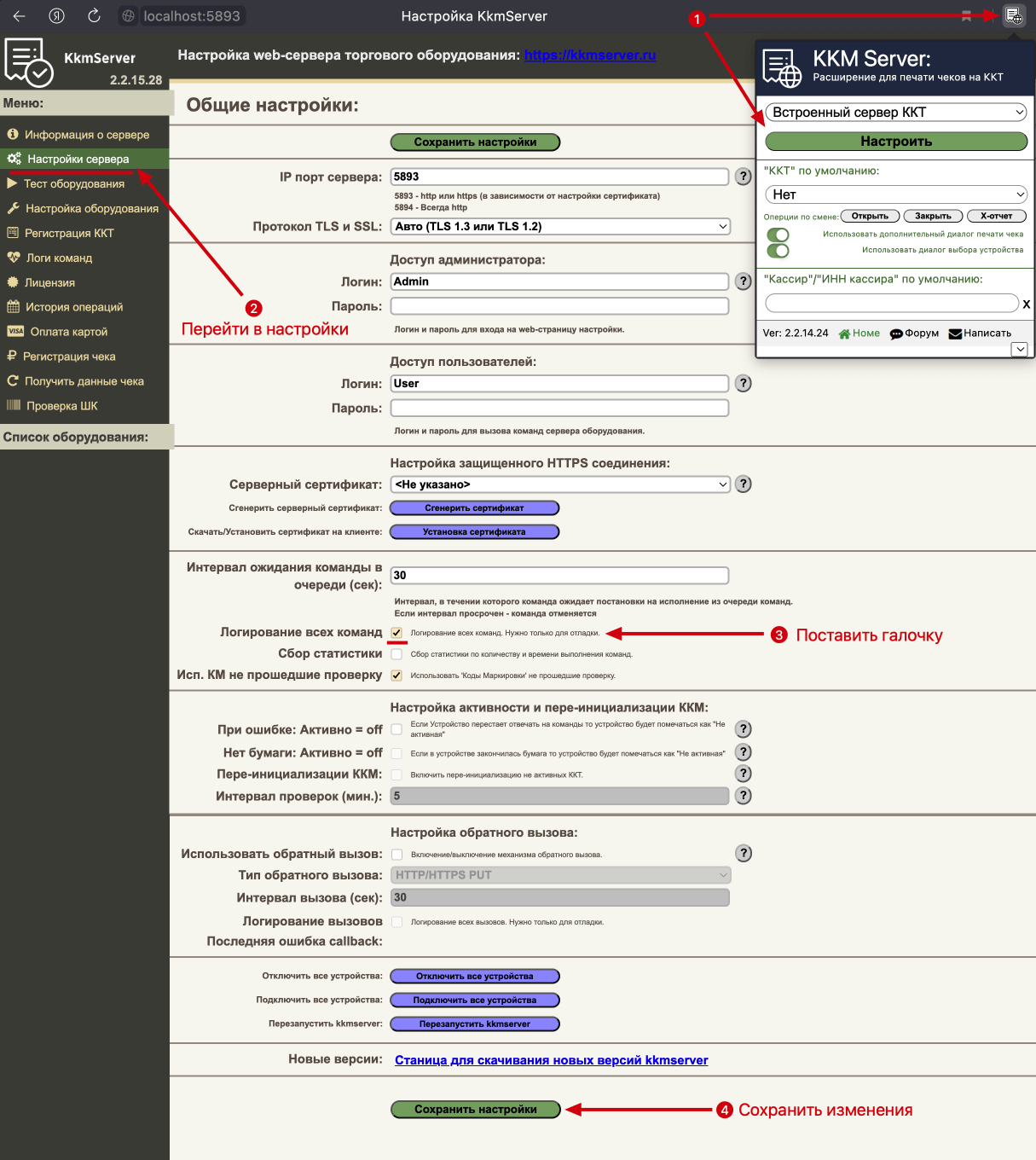Check the Нет бумаги: Активно = off box
Image resolution: width=1036 pixels, height=1160 pixels.
point(396,753)
